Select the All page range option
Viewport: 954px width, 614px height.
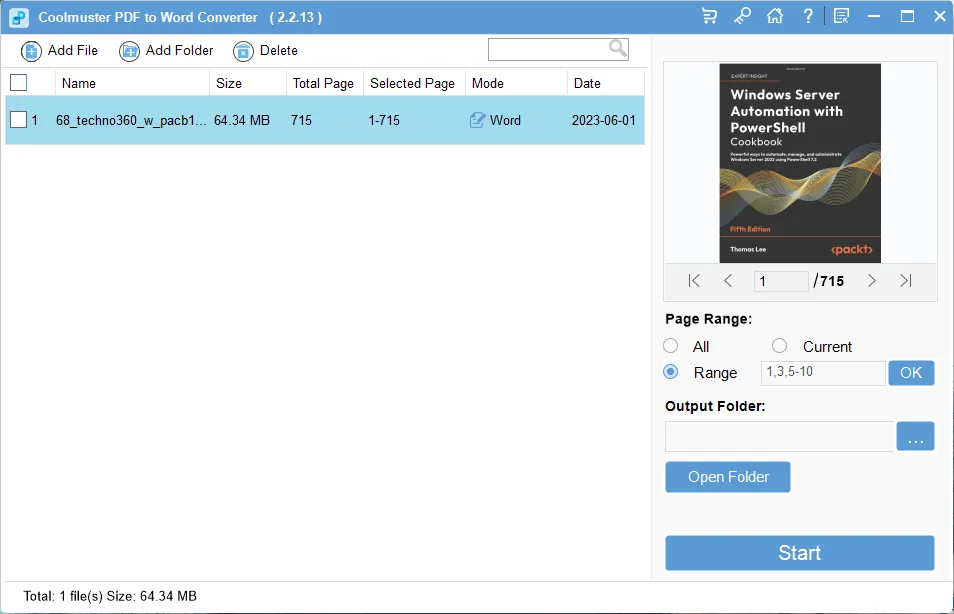pyautogui.click(x=671, y=346)
